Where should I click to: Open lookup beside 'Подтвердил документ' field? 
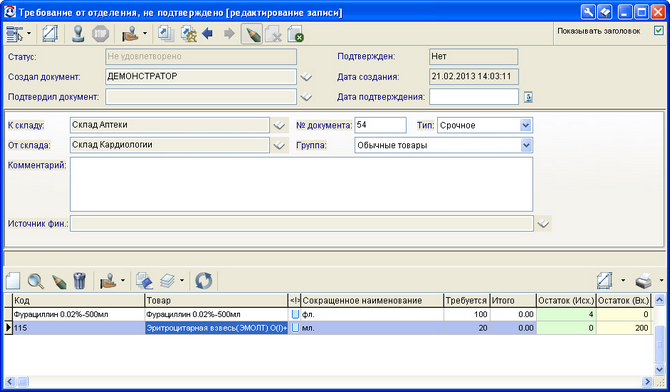(x=306, y=97)
